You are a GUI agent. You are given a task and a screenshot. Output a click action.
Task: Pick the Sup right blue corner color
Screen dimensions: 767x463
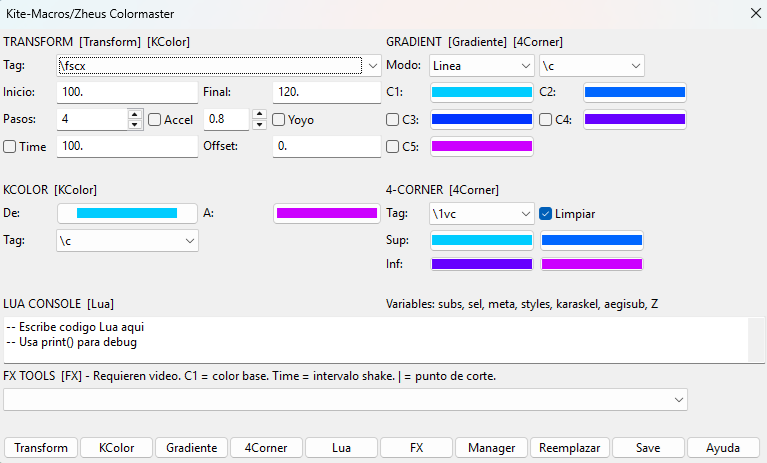[x=592, y=240]
